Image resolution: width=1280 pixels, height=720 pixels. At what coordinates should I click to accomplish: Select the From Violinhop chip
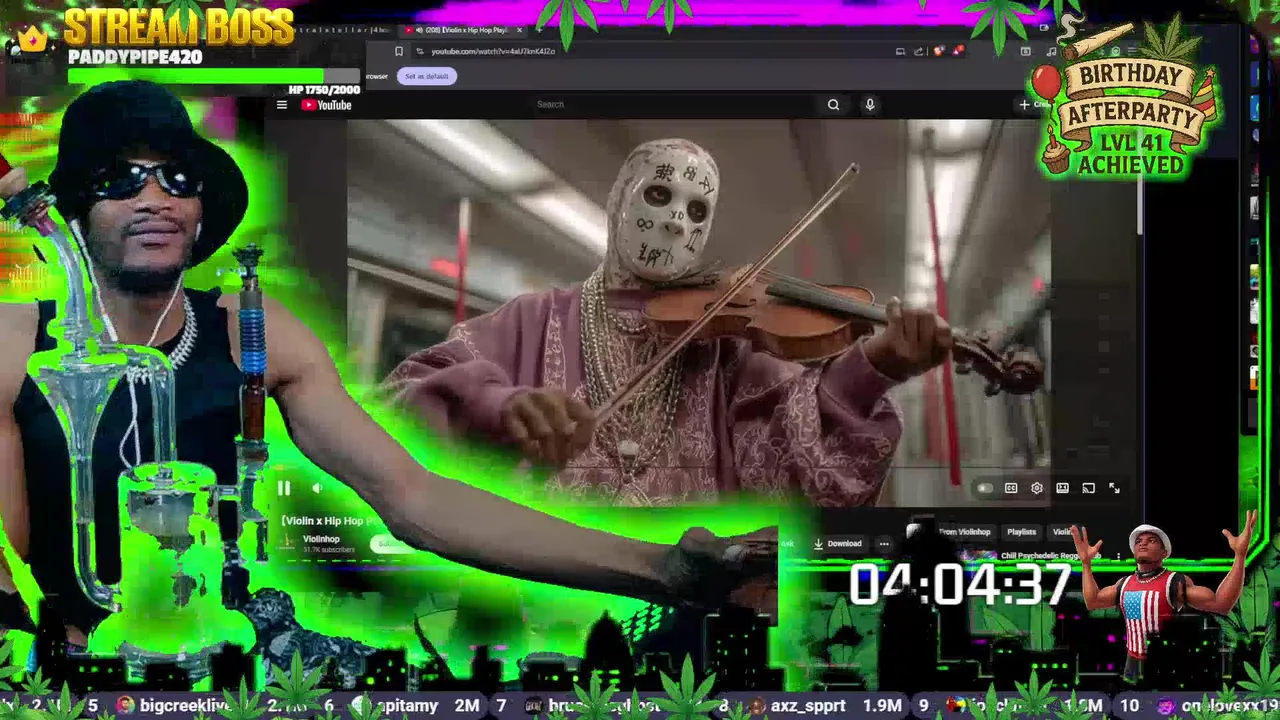[965, 532]
